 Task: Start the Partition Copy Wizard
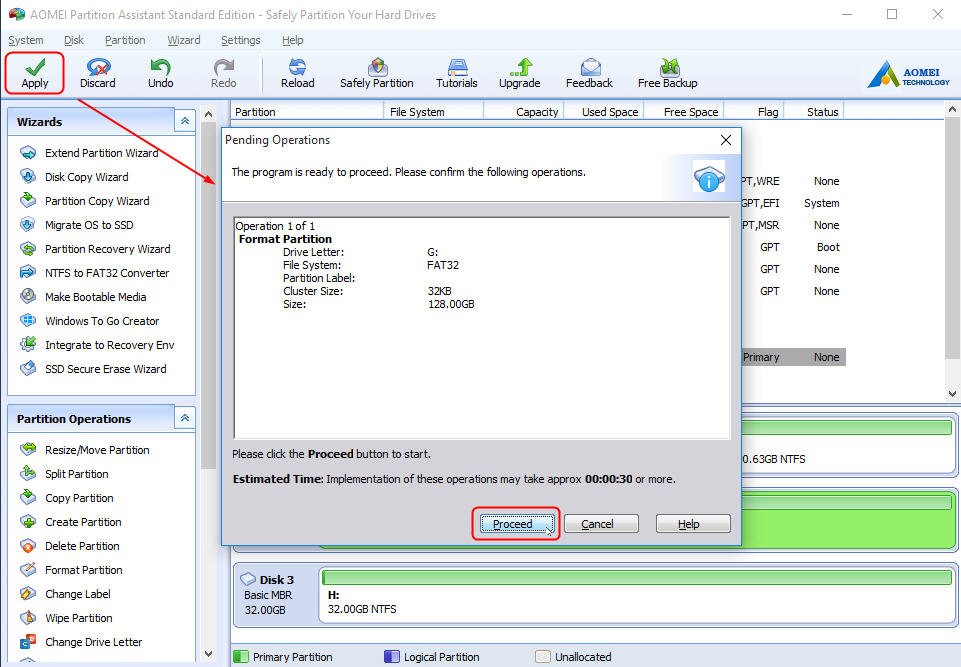point(85,200)
